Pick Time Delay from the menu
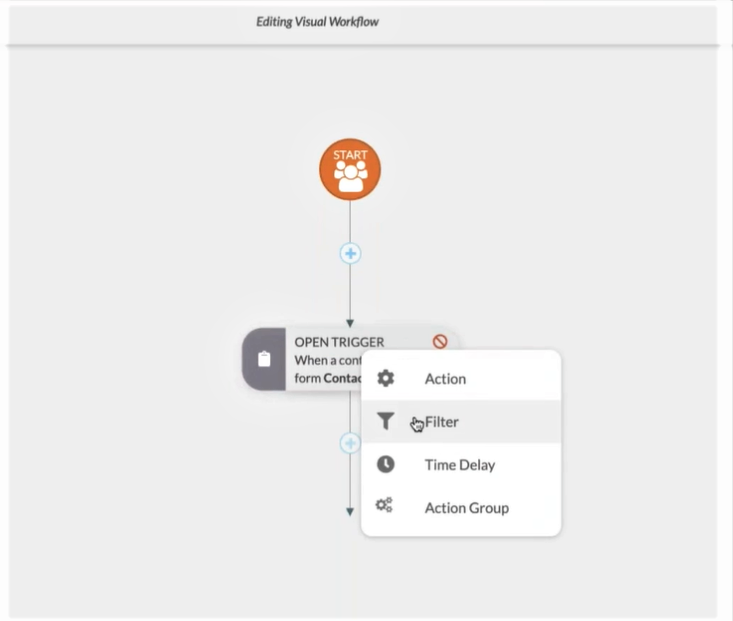The width and height of the screenshot is (733, 621). (x=459, y=465)
